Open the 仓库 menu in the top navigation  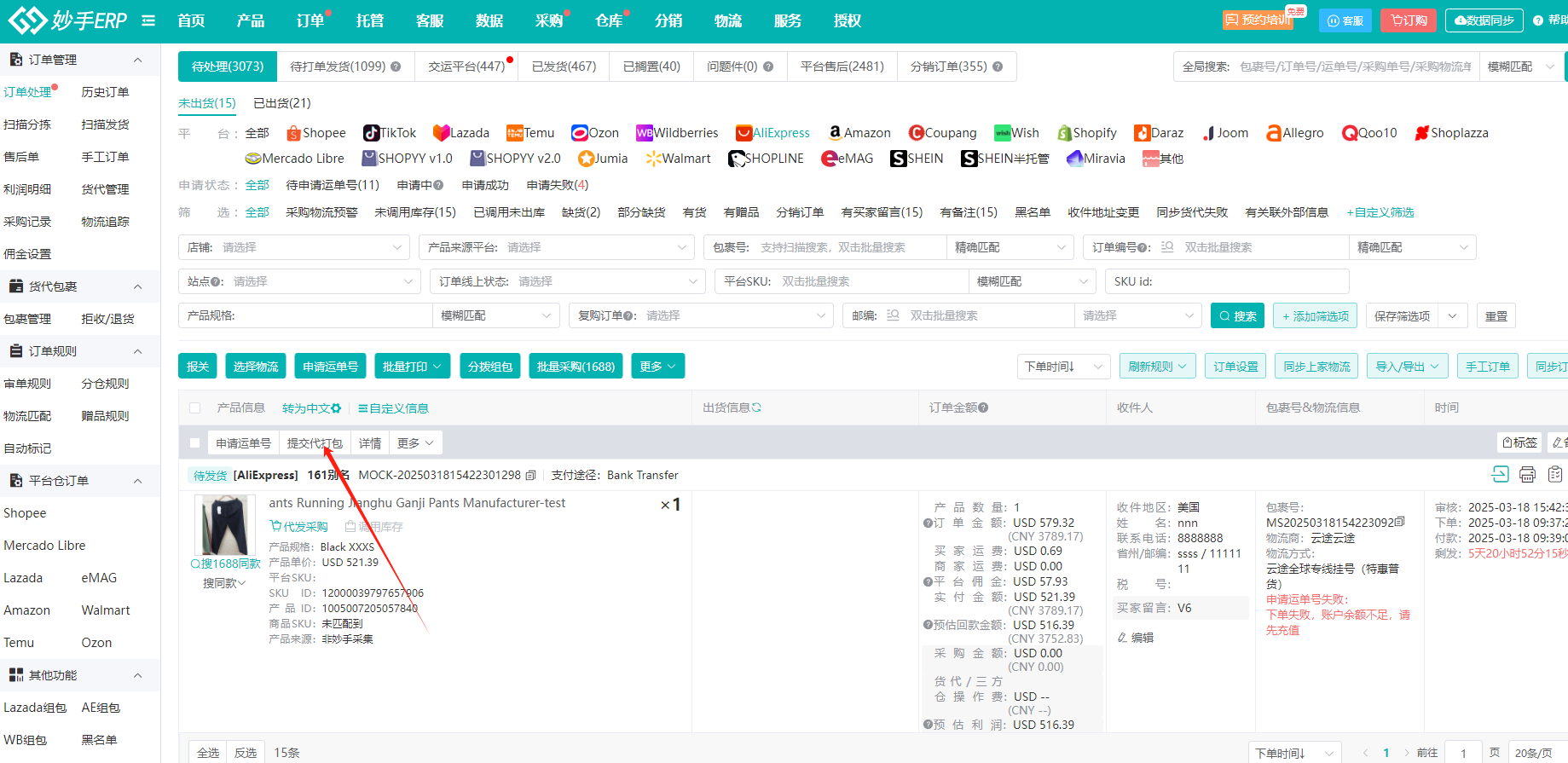point(609,20)
